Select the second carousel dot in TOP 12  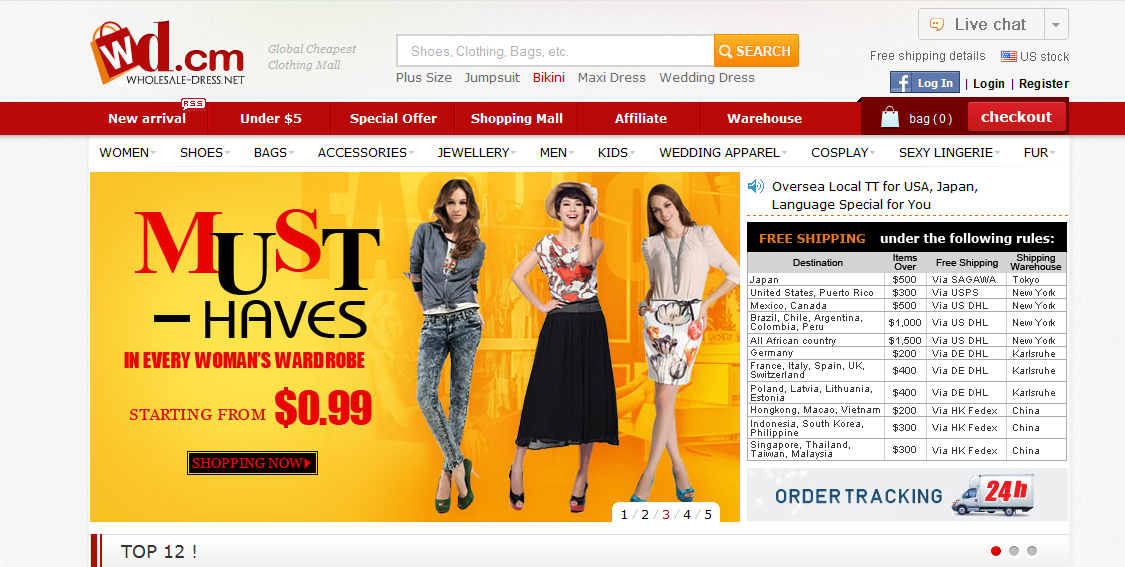click(x=1014, y=551)
